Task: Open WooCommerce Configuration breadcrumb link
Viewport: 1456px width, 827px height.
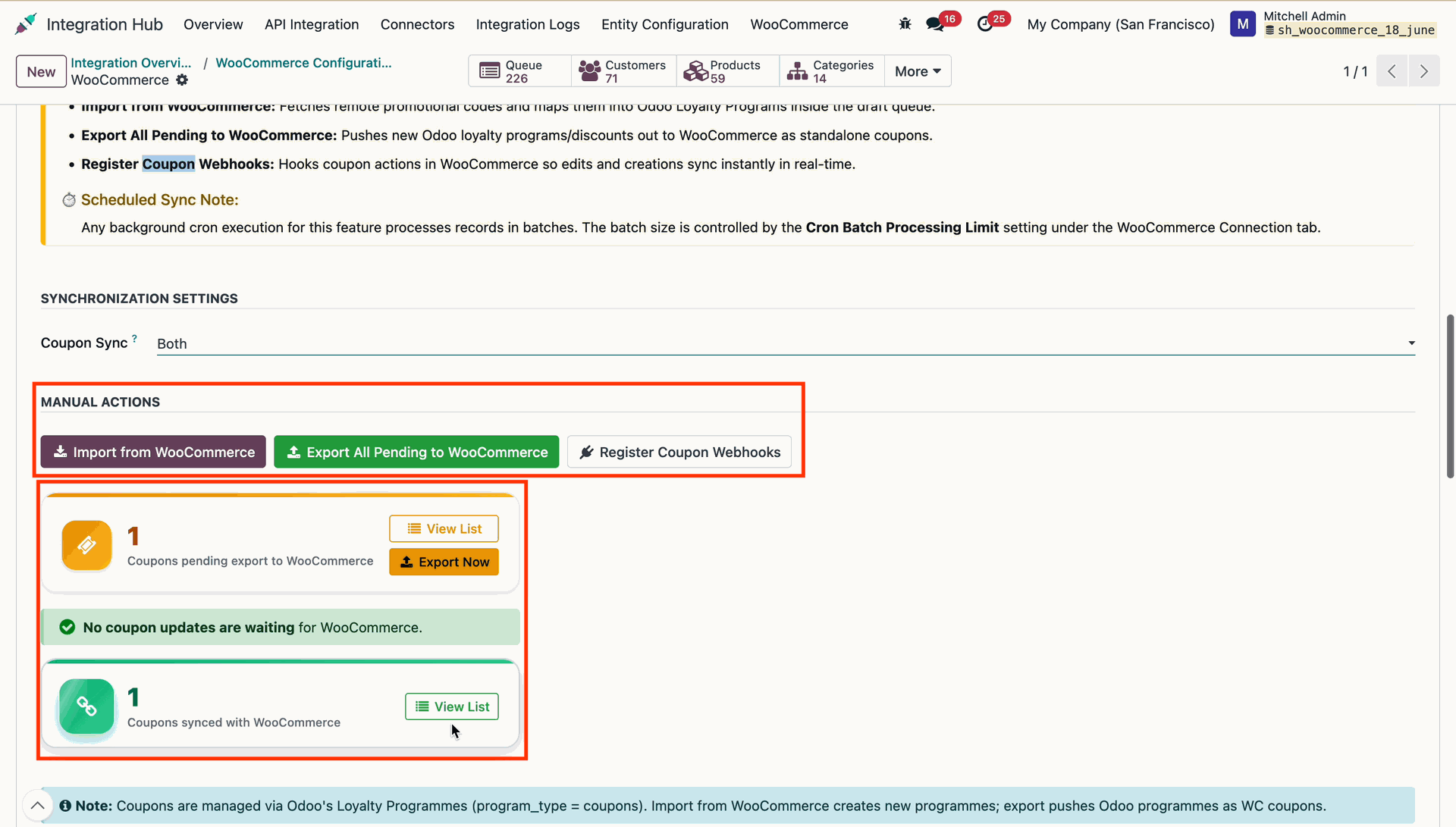Action: coord(303,63)
